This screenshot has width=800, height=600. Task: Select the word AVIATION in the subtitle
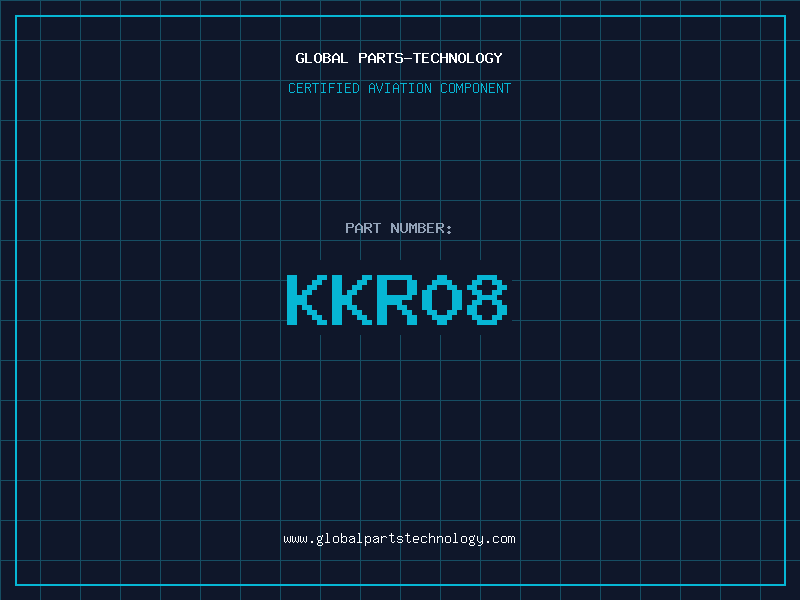pos(400,88)
